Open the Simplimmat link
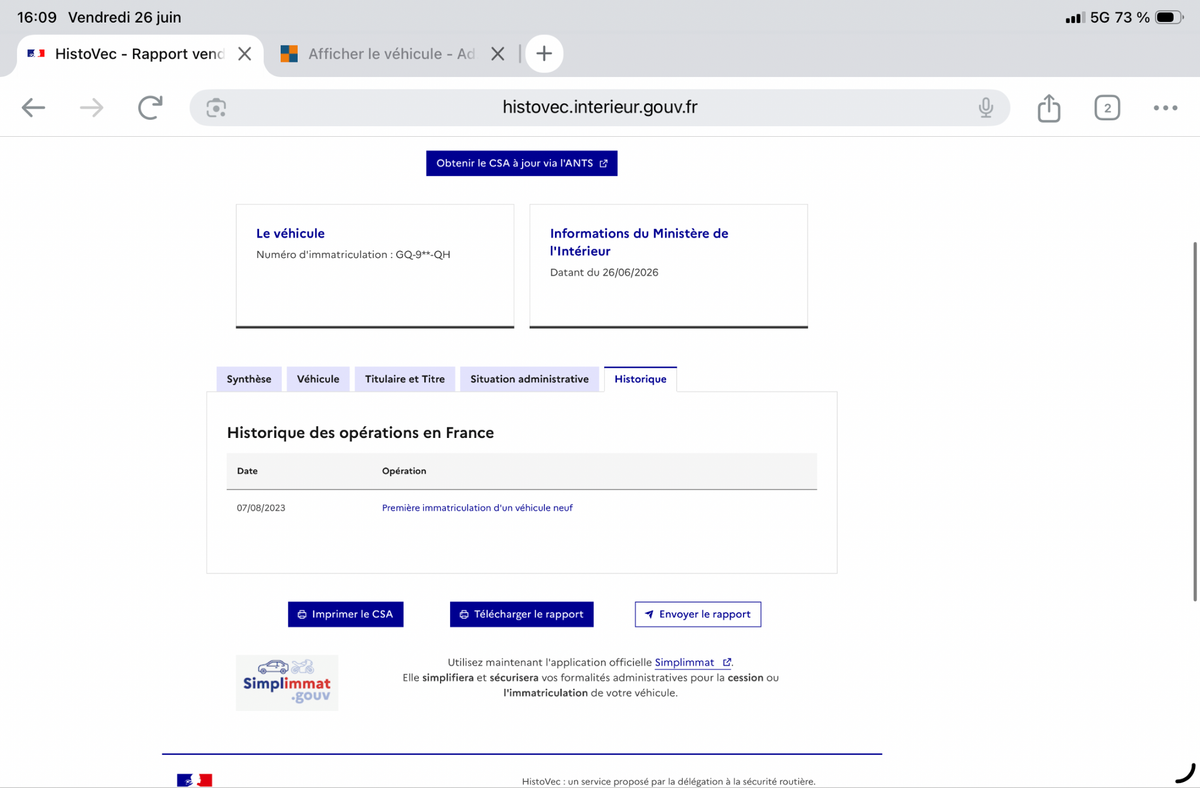1200x788 pixels. (693, 662)
